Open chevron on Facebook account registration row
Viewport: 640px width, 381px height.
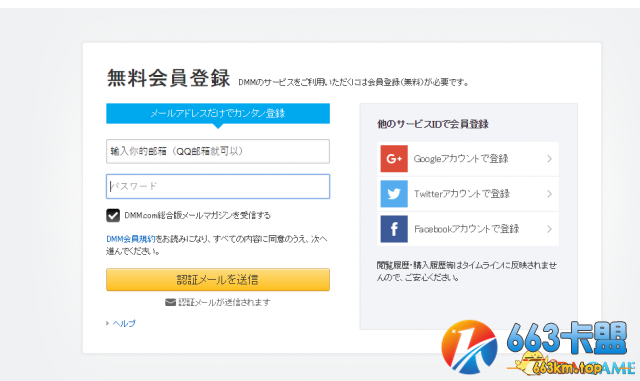click(x=549, y=229)
